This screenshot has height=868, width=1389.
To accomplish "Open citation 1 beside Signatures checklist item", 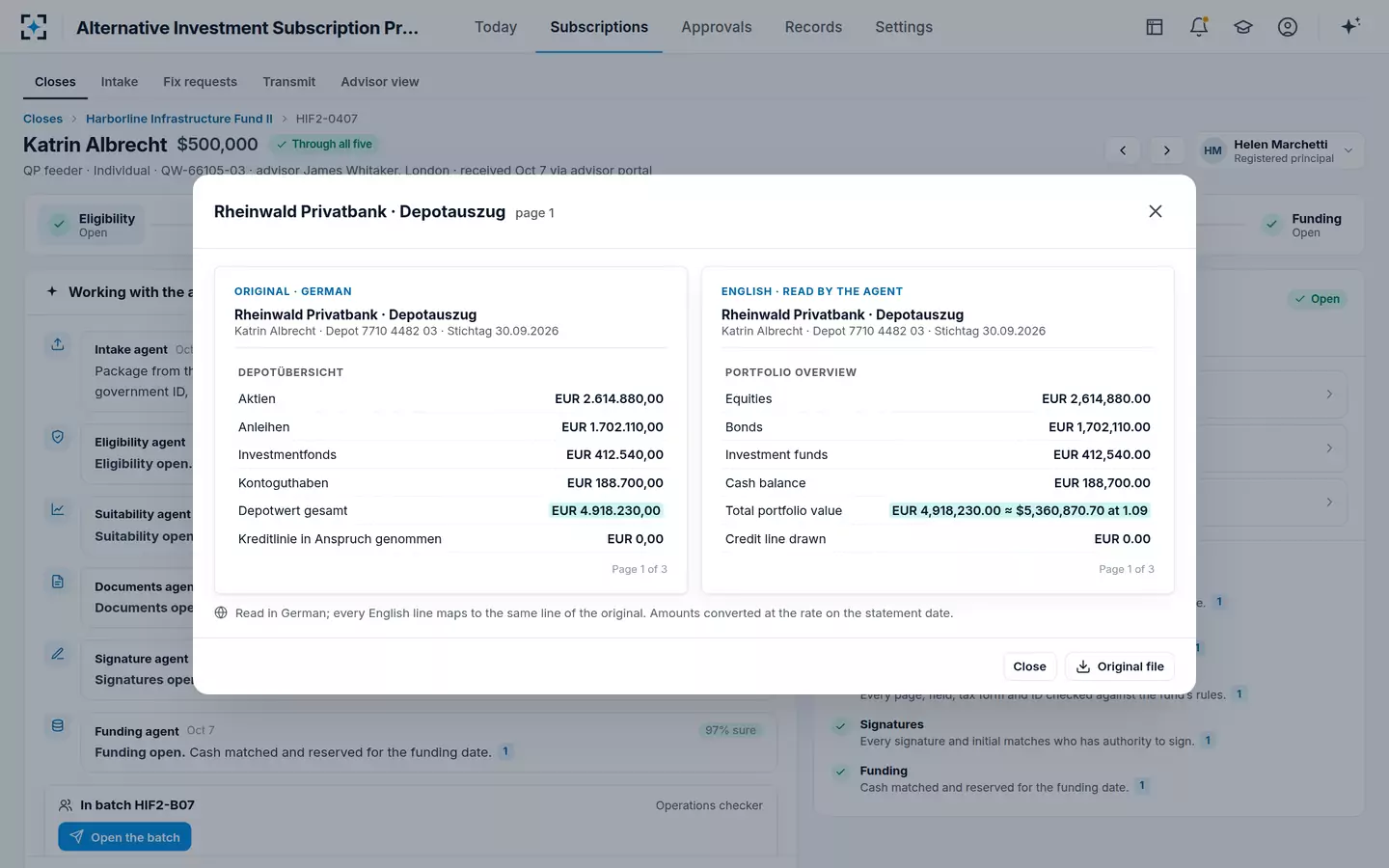I will [x=1208, y=741].
